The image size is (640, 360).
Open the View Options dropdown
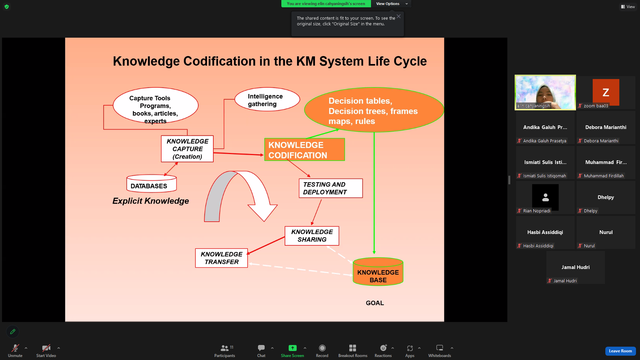tap(391, 4)
